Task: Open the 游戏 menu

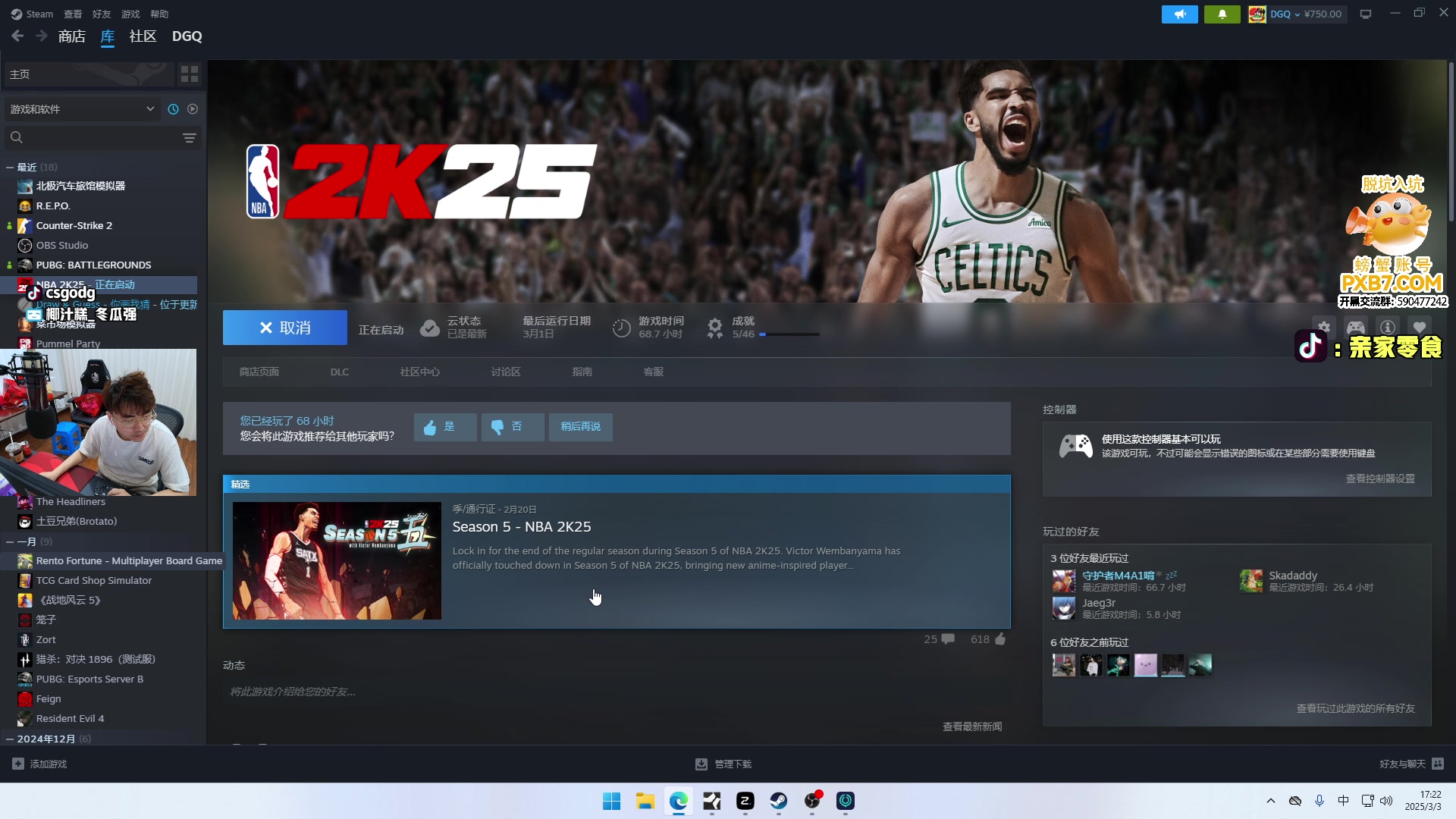Action: click(130, 14)
